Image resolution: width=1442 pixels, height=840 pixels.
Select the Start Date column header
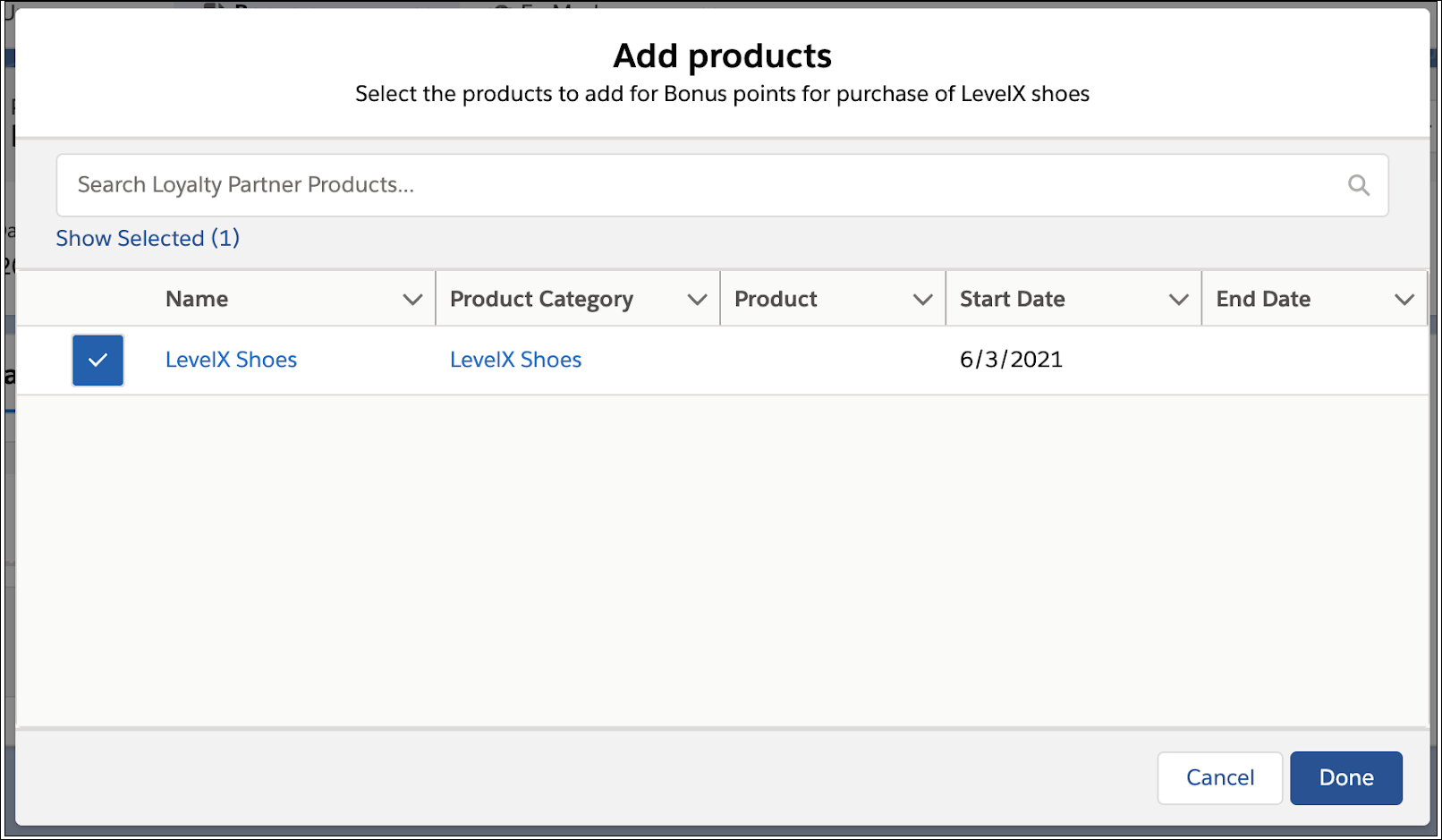[x=1013, y=299]
